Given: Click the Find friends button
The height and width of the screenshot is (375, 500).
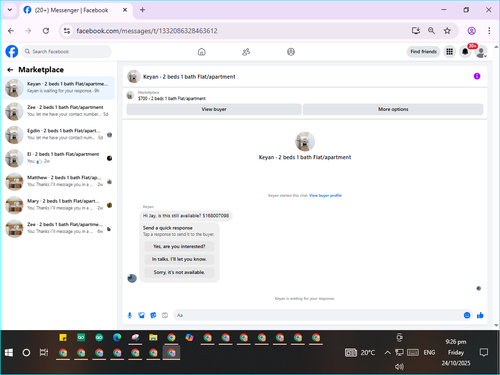Looking at the screenshot, I should point(423,52).
